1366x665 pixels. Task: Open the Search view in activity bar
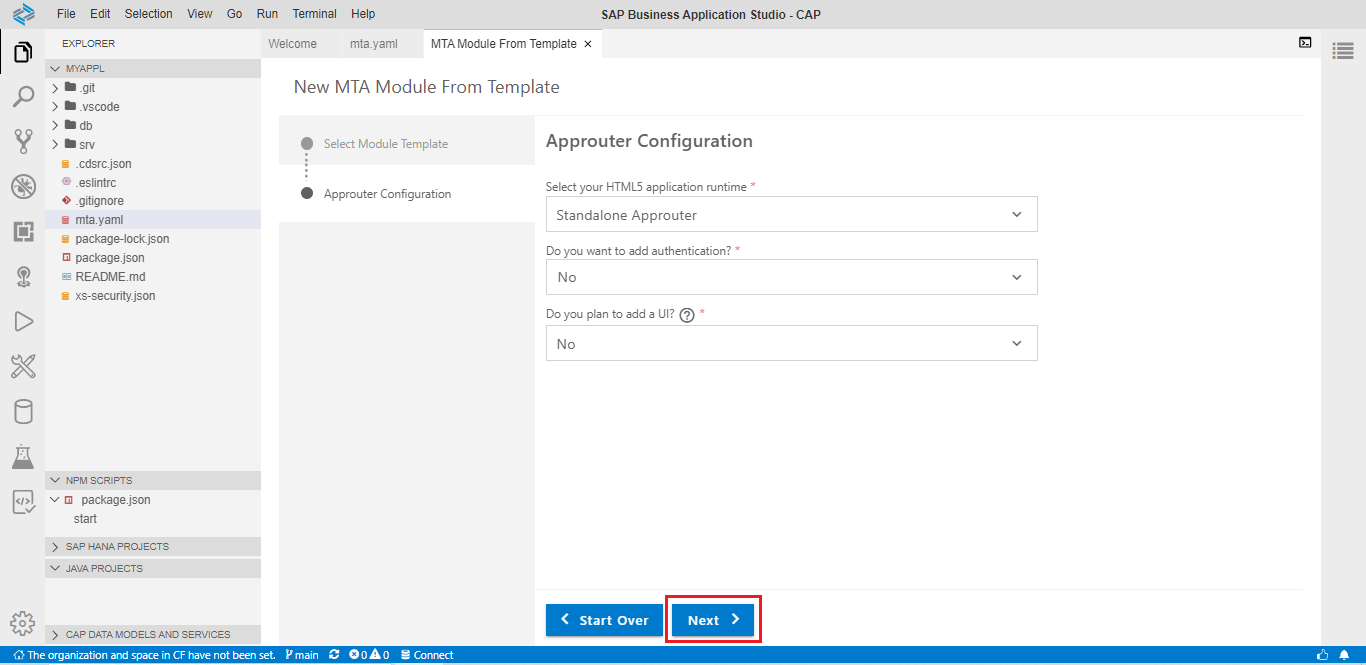22,97
